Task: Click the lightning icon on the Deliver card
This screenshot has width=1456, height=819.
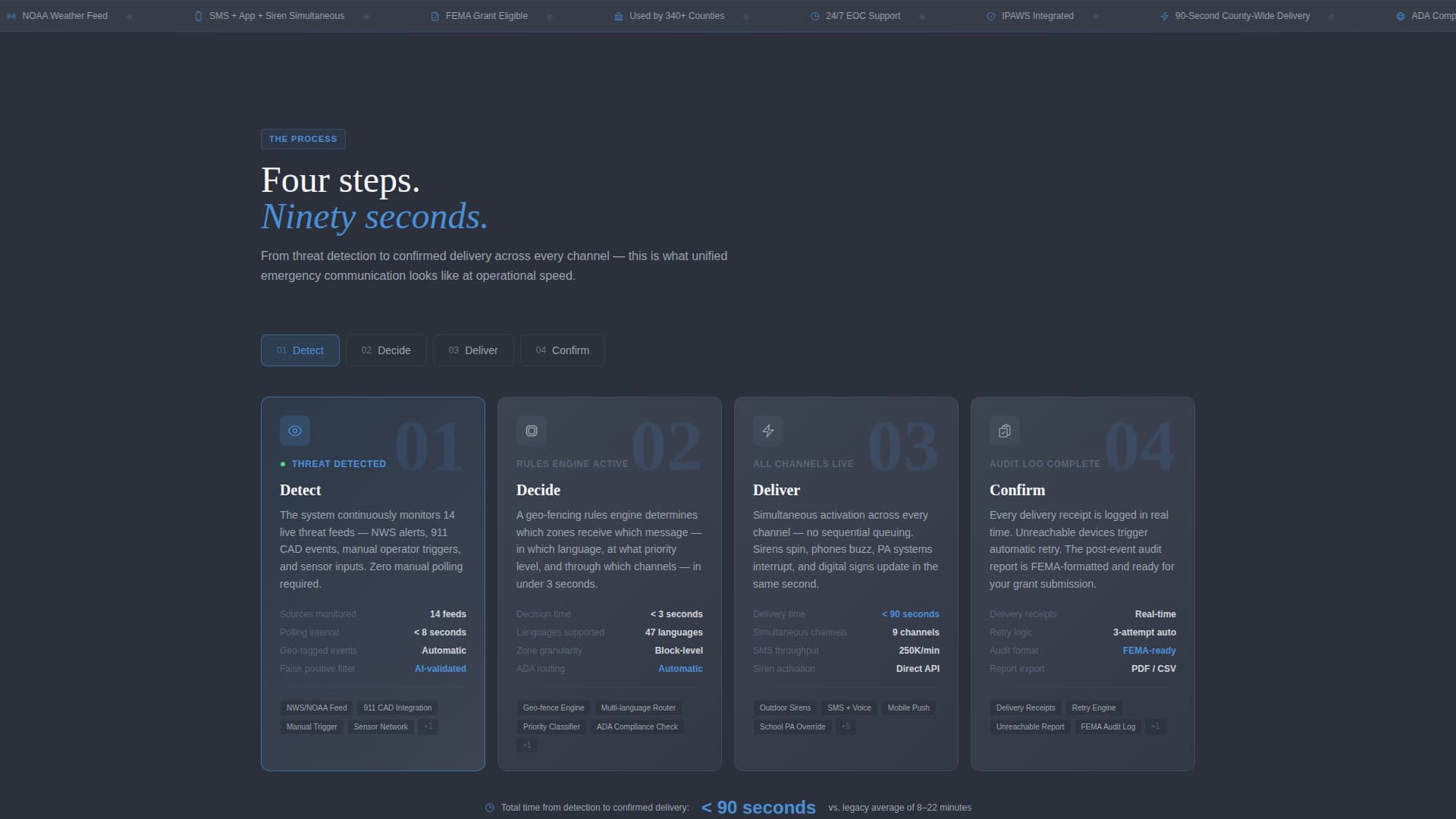Action: (x=768, y=431)
